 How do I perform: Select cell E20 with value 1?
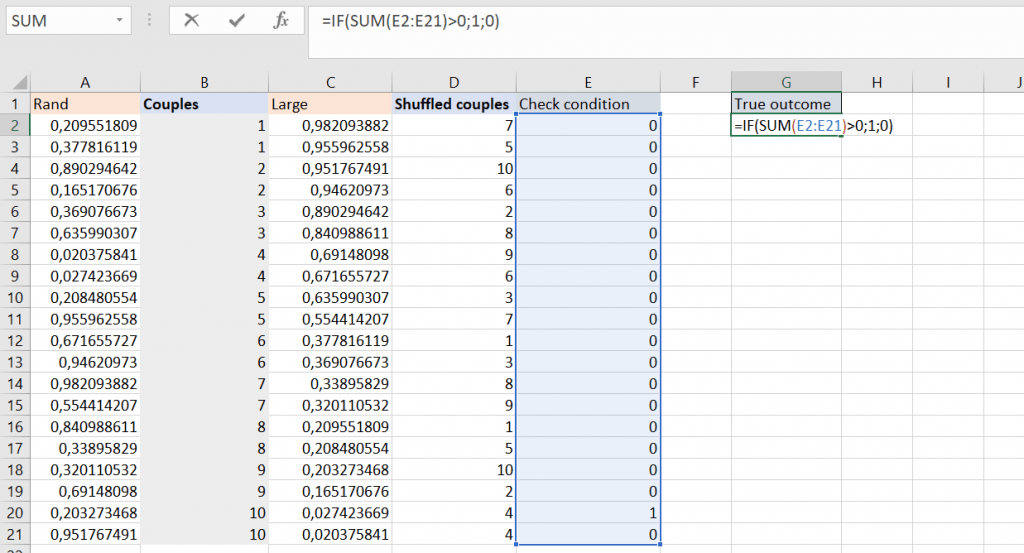[x=588, y=513]
